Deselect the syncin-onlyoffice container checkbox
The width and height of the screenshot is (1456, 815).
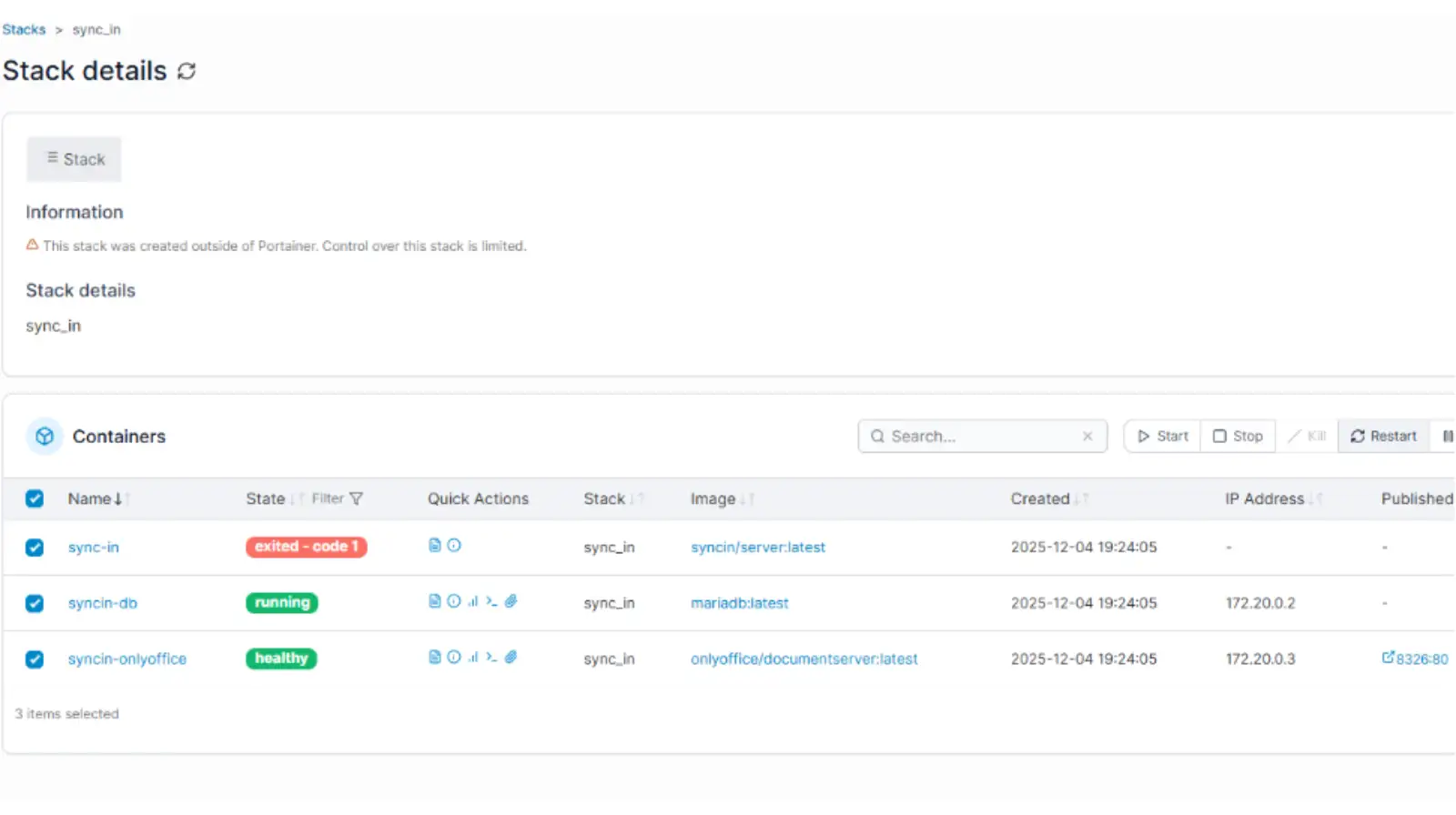click(35, 659)
